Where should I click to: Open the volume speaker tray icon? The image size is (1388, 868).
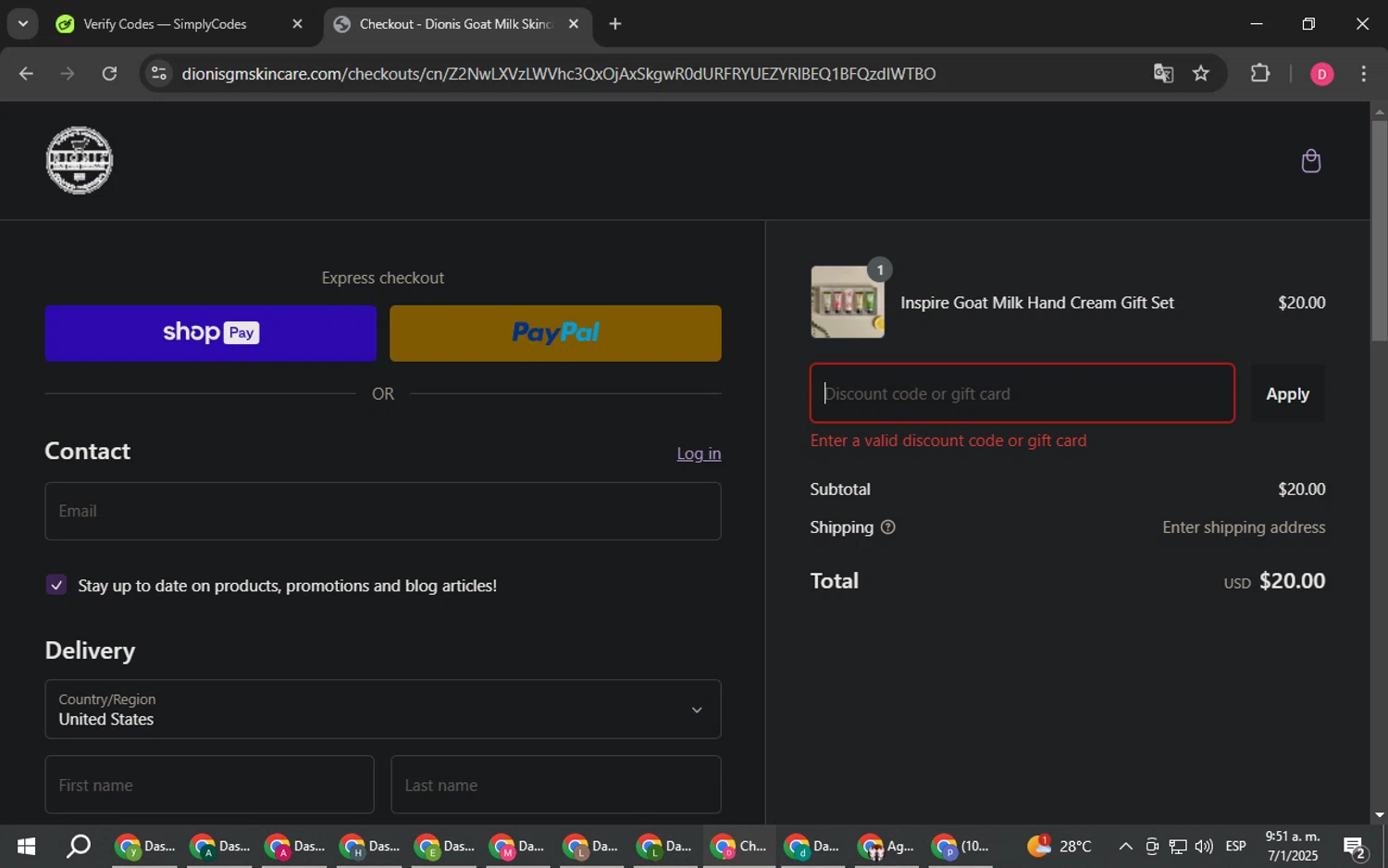coord(1204,846)
